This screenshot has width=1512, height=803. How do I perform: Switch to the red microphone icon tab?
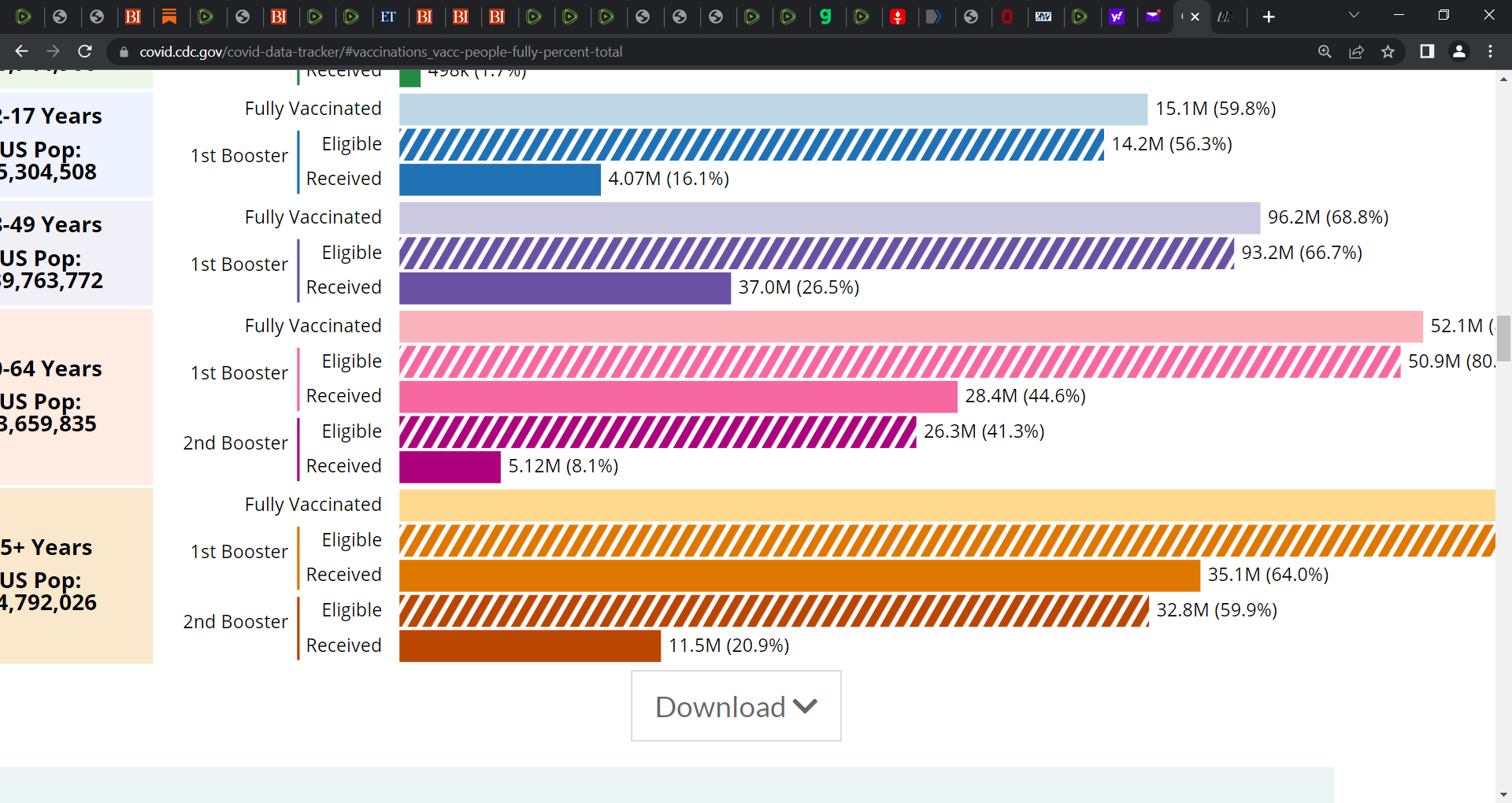click(898, 17)
